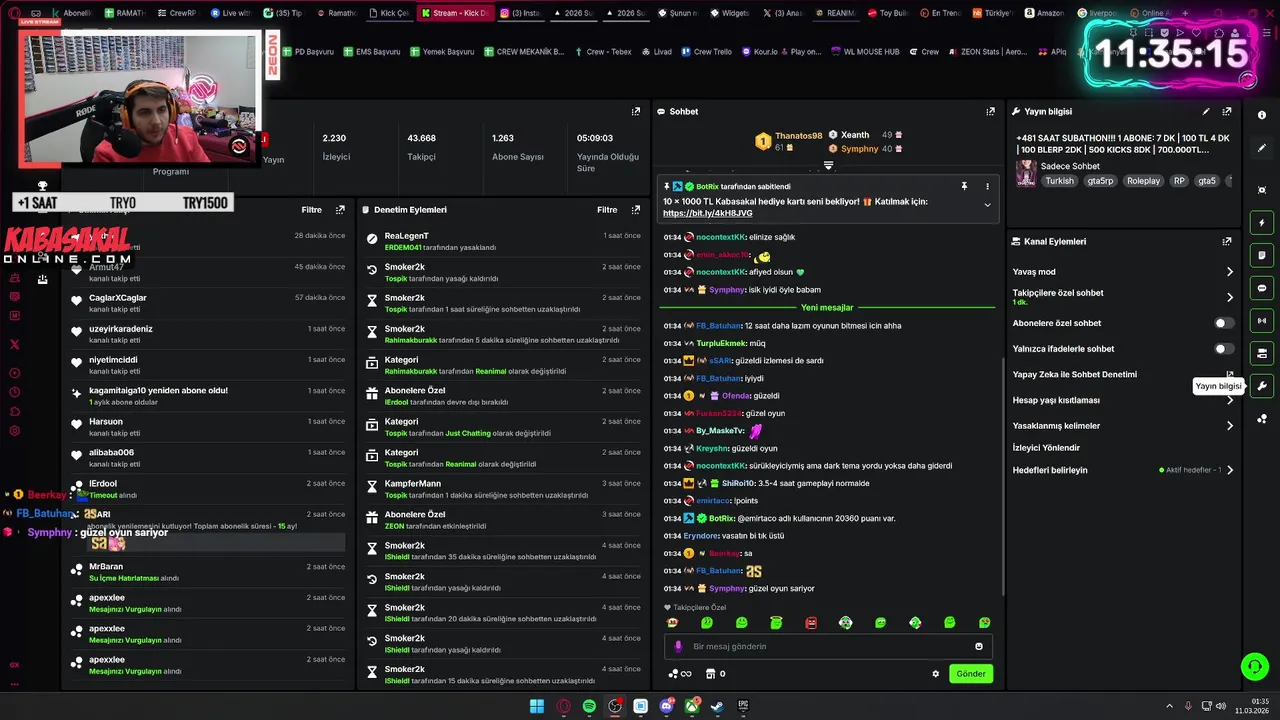Open WL MOUSE HUB bookmark
This screenshot has height=720, width=1280.
pos(864,52)
